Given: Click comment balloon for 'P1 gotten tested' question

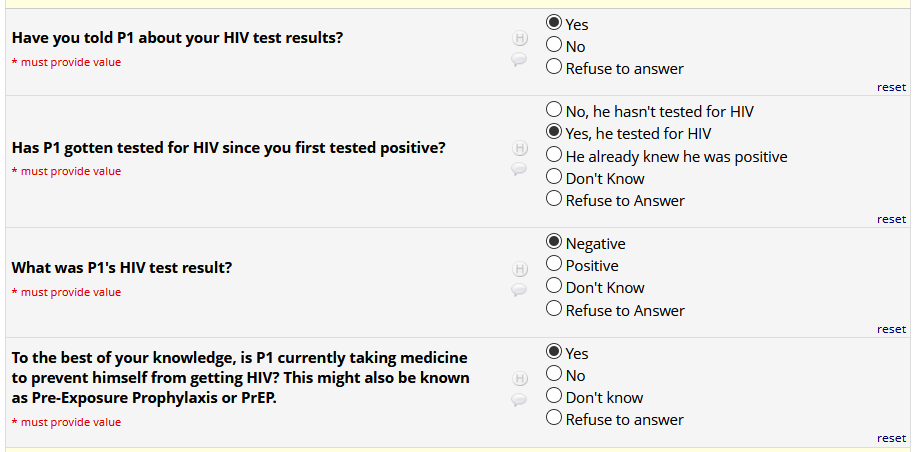Looking at the screenshot, I should [520, 169].
